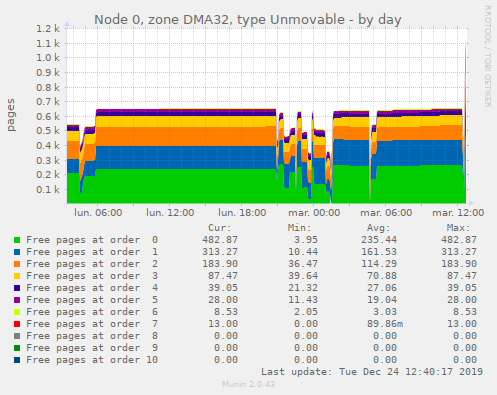Click 'Free pages at order 9' label
This screenshot has width=497, height=395.
[92, 348]
